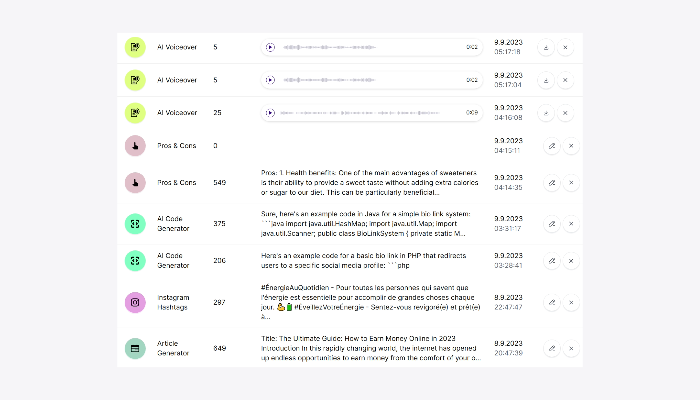This screenshot has height=400, width=700.
Task: Delete the 549-word Pros & Cons entry
Action: 571,183
